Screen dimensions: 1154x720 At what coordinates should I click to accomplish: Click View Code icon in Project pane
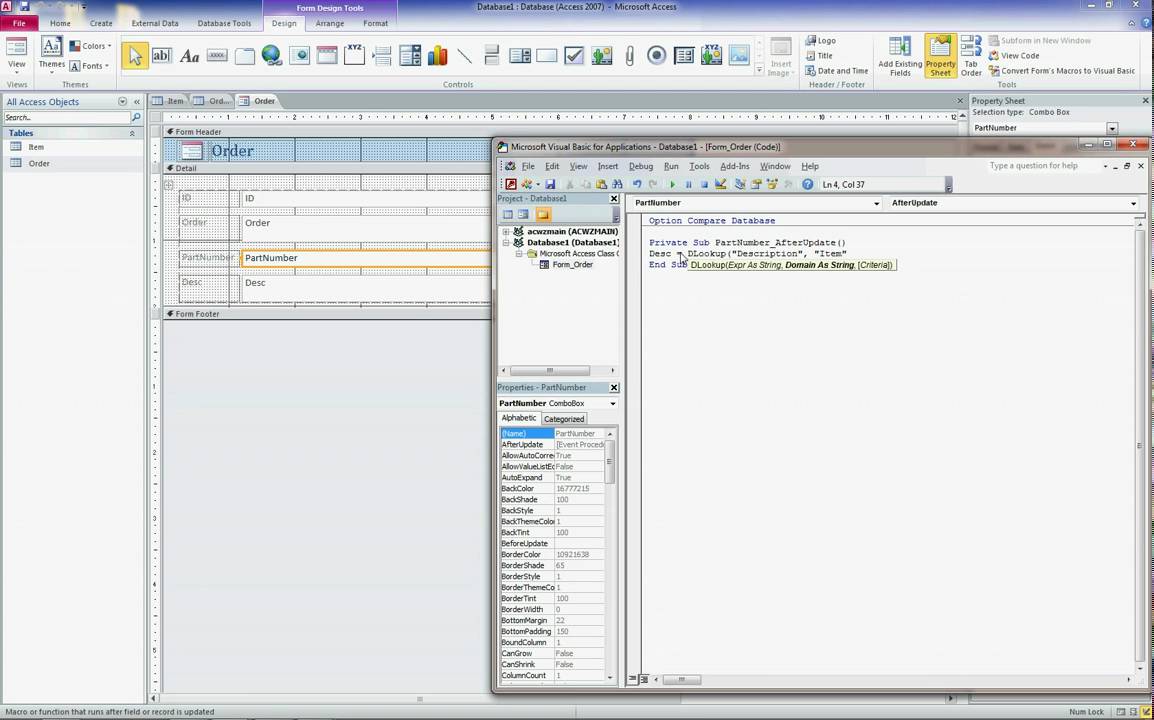(508, 215)
